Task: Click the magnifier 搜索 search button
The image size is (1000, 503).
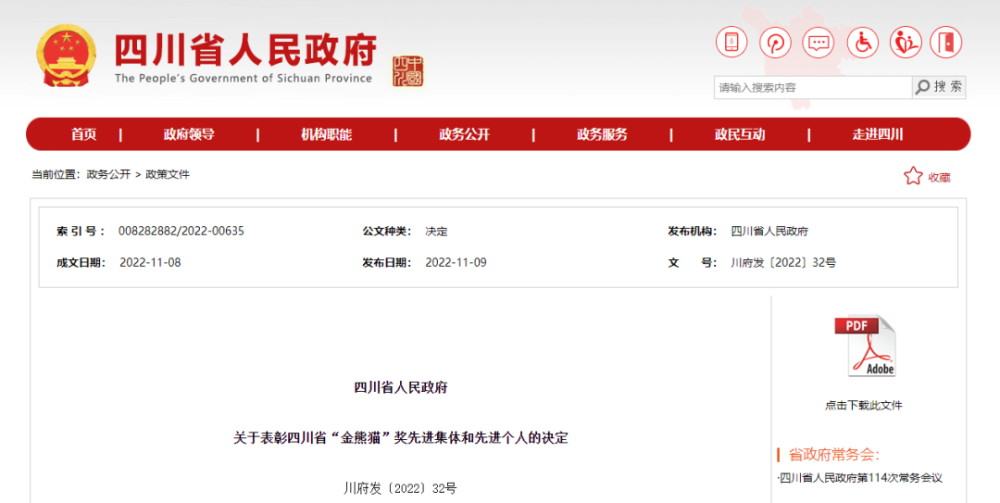Action: pyautogui.click(x=939, y=87)
